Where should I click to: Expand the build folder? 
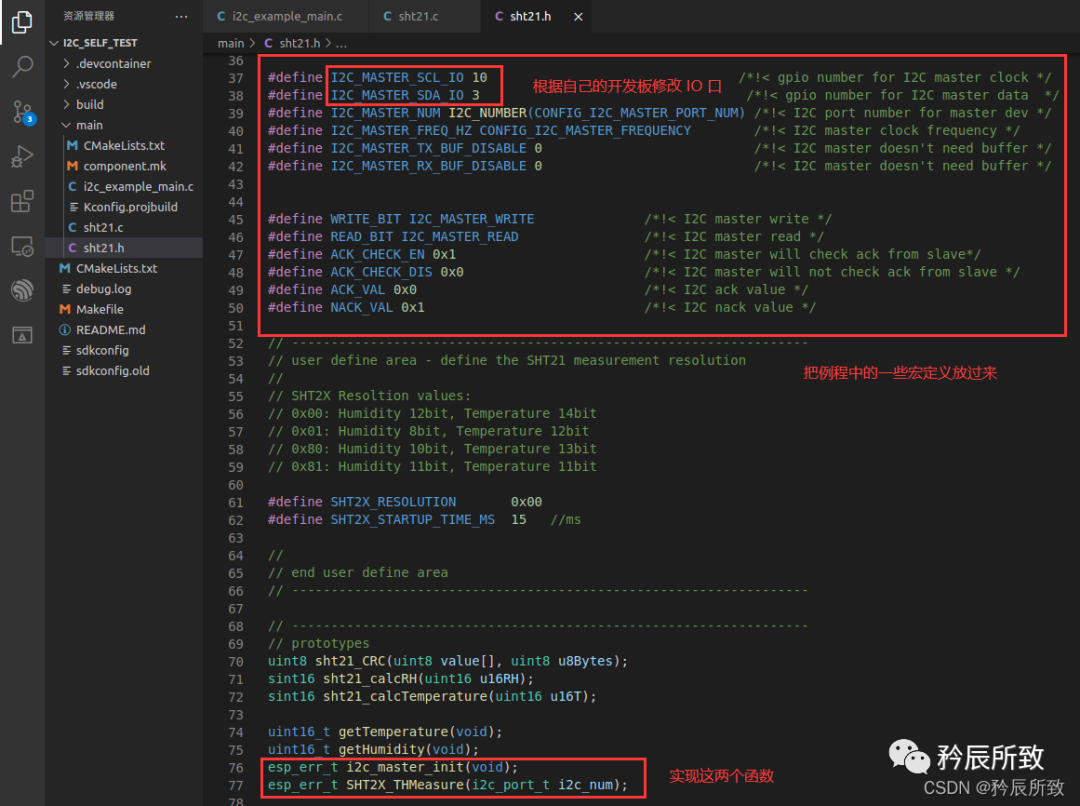pyautogui.click(x=89, y=105)
